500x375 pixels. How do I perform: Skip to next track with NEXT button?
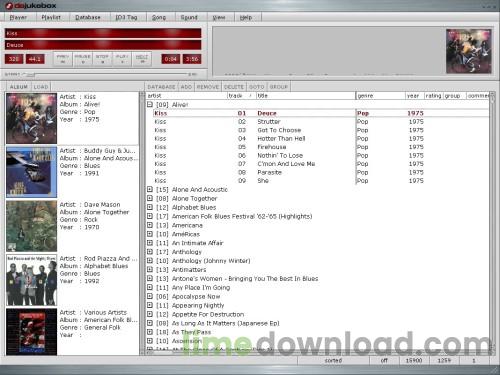[x=142, y=59]
